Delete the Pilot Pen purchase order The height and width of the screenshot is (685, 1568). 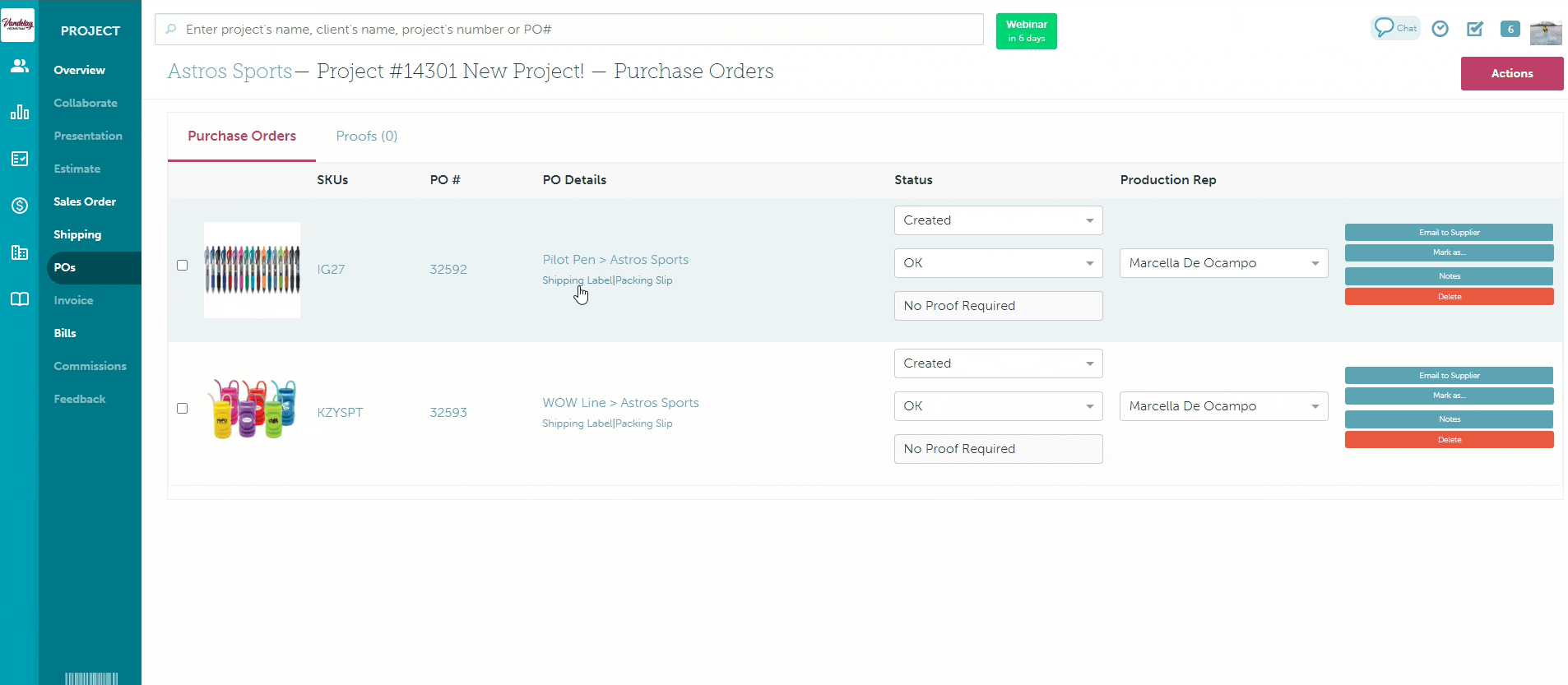[1449, 297]
